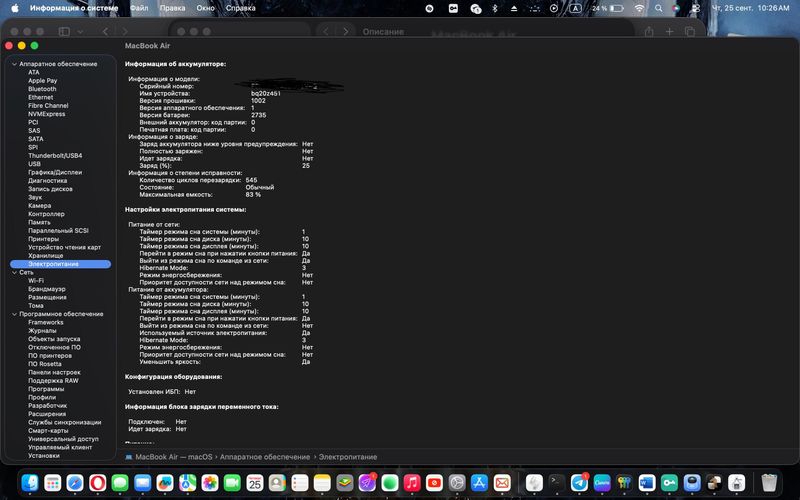Toggle the sidebar button in the background window
Screen dimensions: 800x500
coord(64,32)
